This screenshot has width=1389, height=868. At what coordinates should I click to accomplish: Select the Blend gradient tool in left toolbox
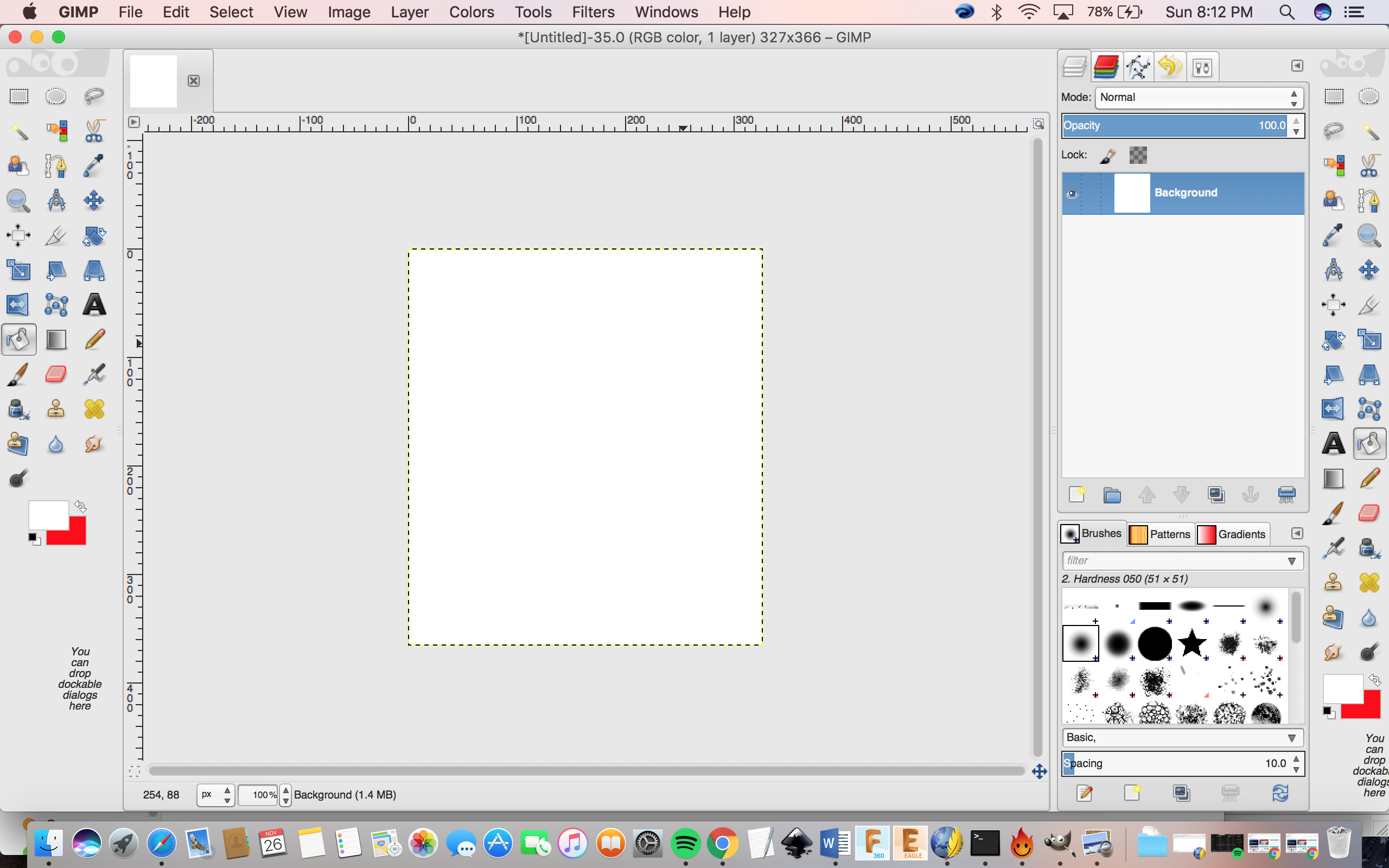tap(56, 339)
